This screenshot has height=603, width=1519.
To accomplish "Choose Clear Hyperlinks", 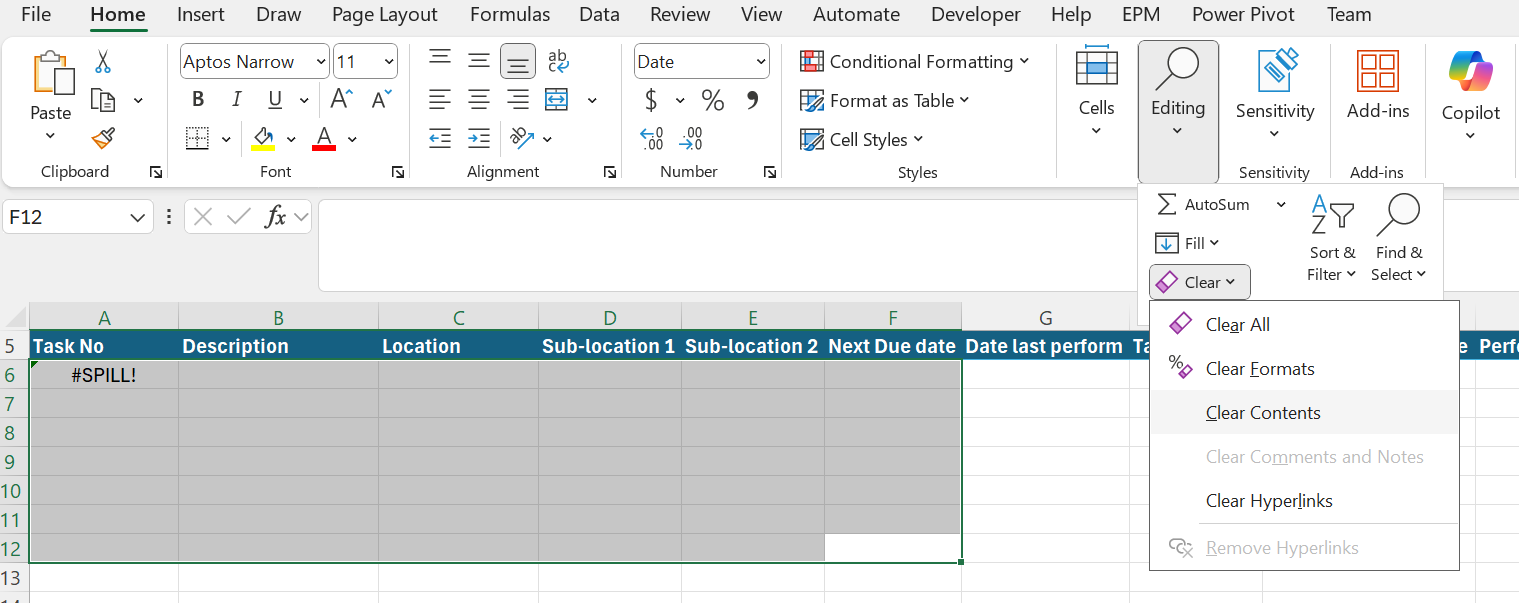I will point(1304,501).
